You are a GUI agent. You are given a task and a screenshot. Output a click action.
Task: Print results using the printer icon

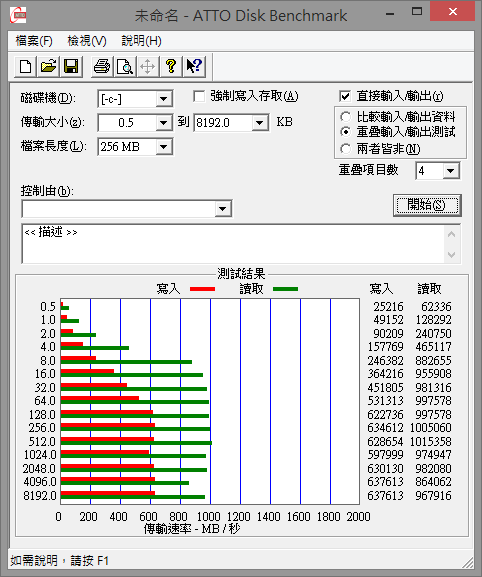point(102,67)
